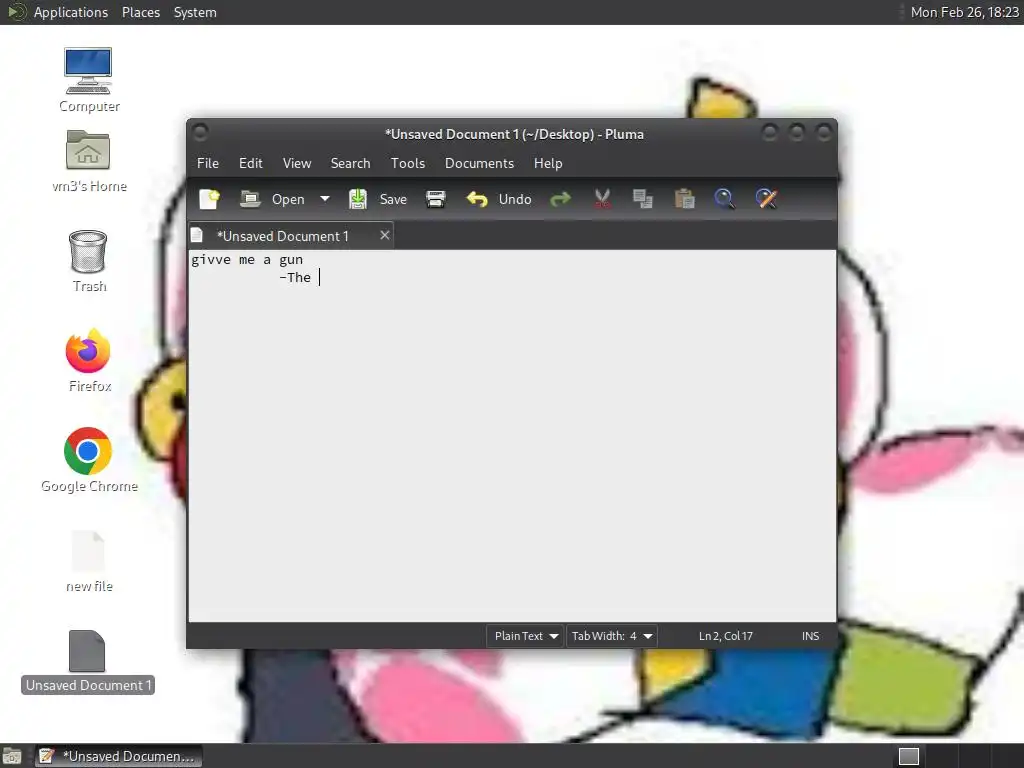Image resolution: width=1024 pixels, height=768 pixels.
Task: Undo the last action
Action: tap(499, 199)
